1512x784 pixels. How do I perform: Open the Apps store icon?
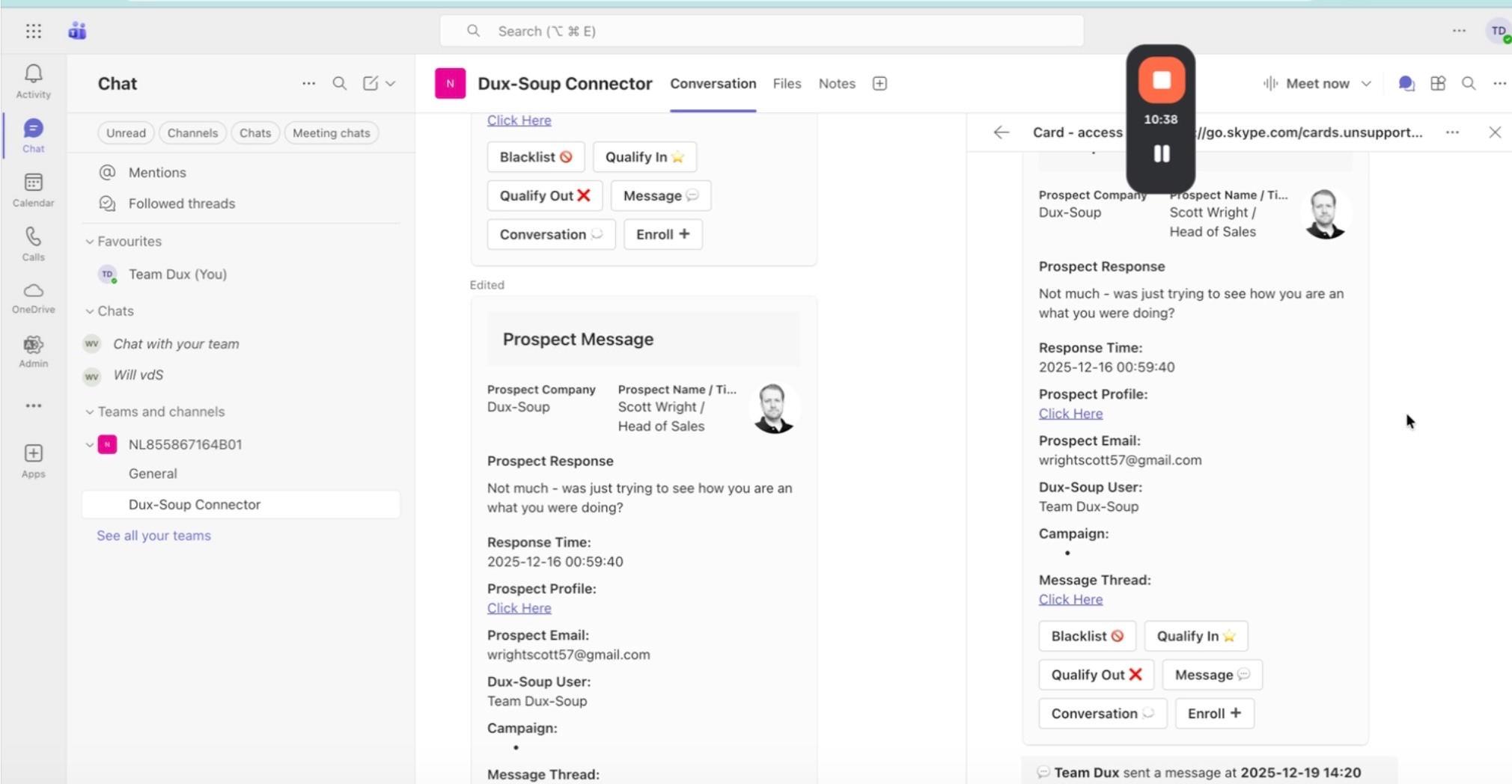(x=33, y=460)
